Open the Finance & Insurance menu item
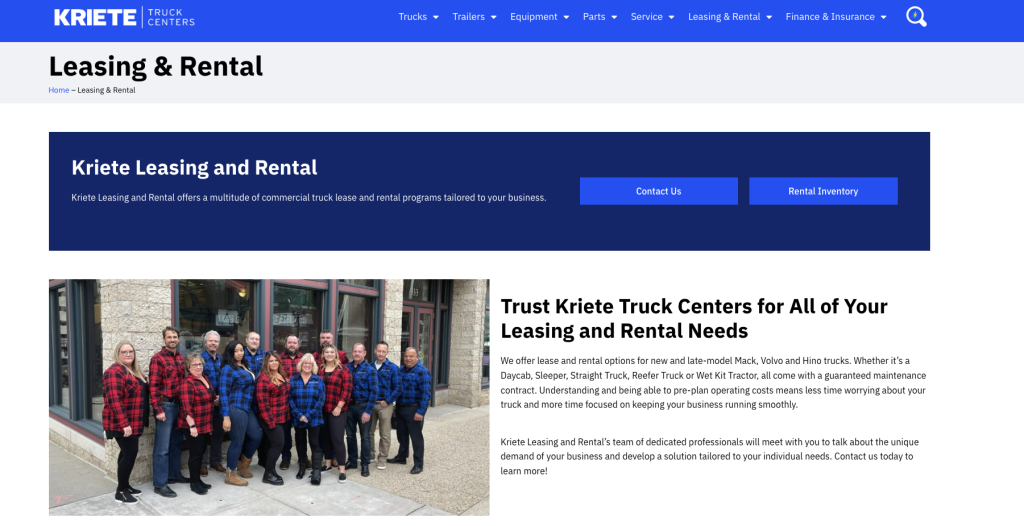The image size is (1024, 526). click(830, 17)
